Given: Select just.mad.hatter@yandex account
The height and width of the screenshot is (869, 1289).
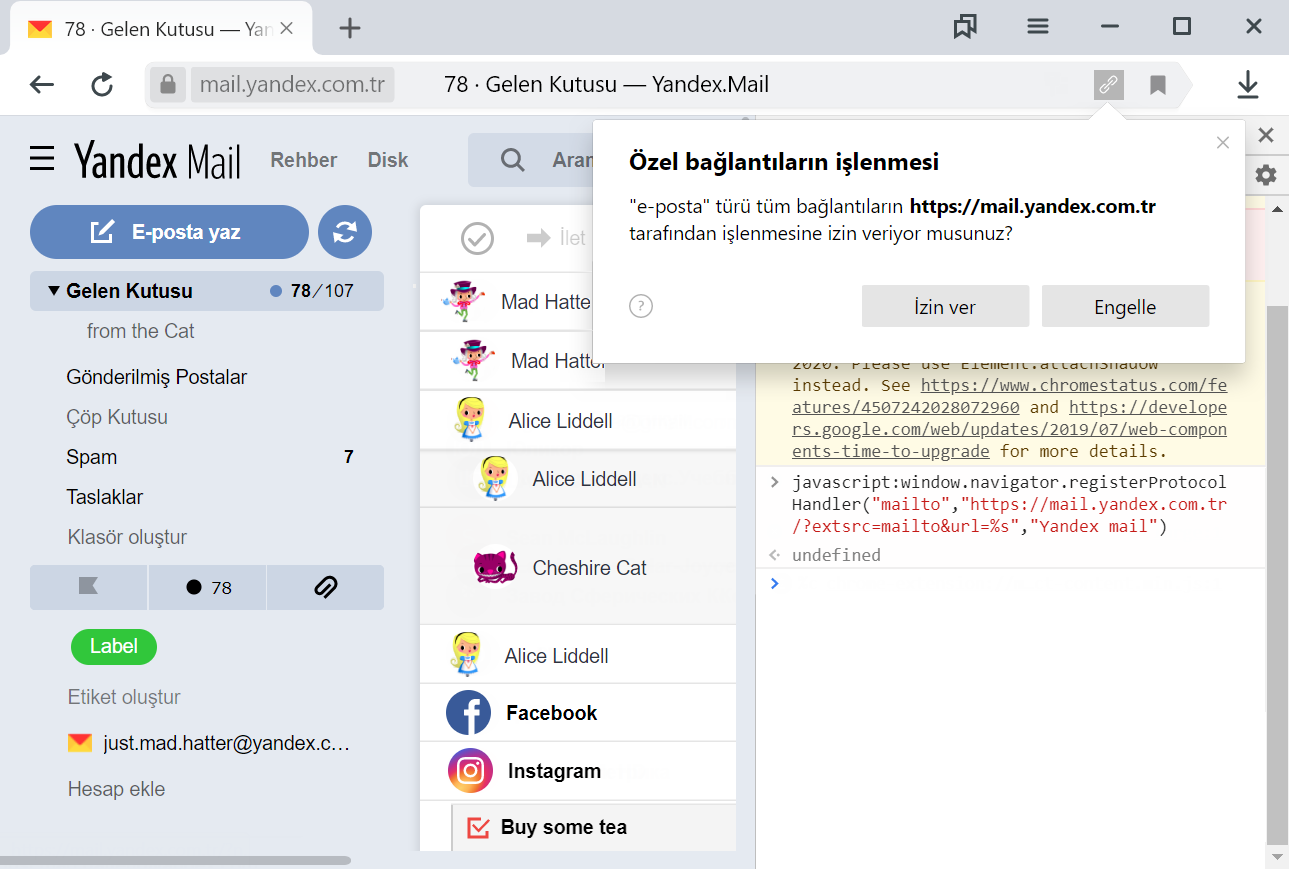Looking at the screenshot, I should pyautogui.click(x=210, y=743).
